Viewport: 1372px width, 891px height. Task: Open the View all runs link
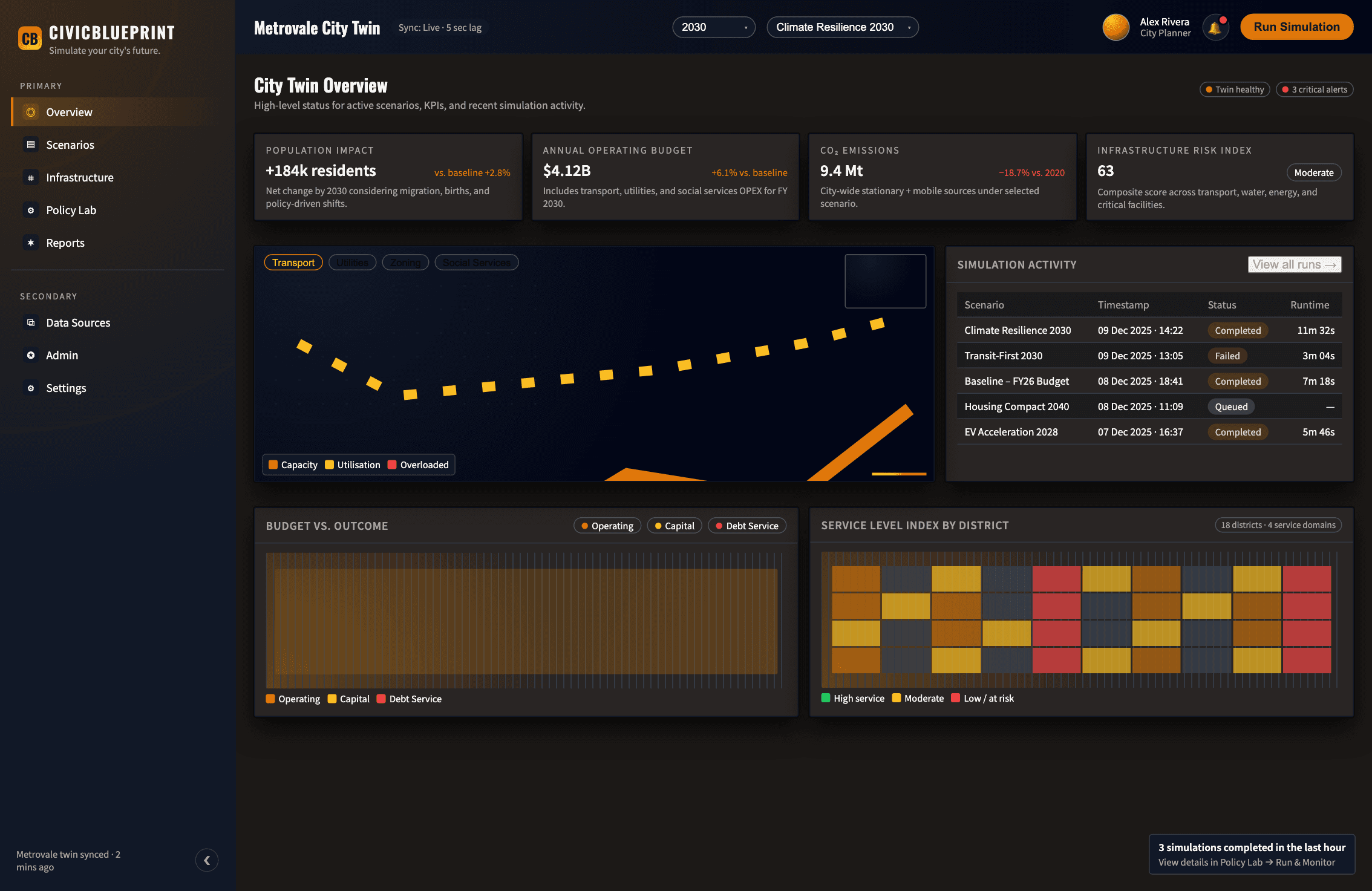coord(1294,264)
